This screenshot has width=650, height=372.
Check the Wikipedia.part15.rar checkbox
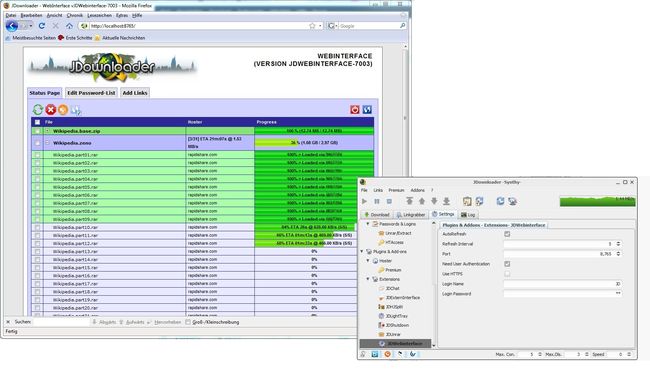(x=37, y=268)
